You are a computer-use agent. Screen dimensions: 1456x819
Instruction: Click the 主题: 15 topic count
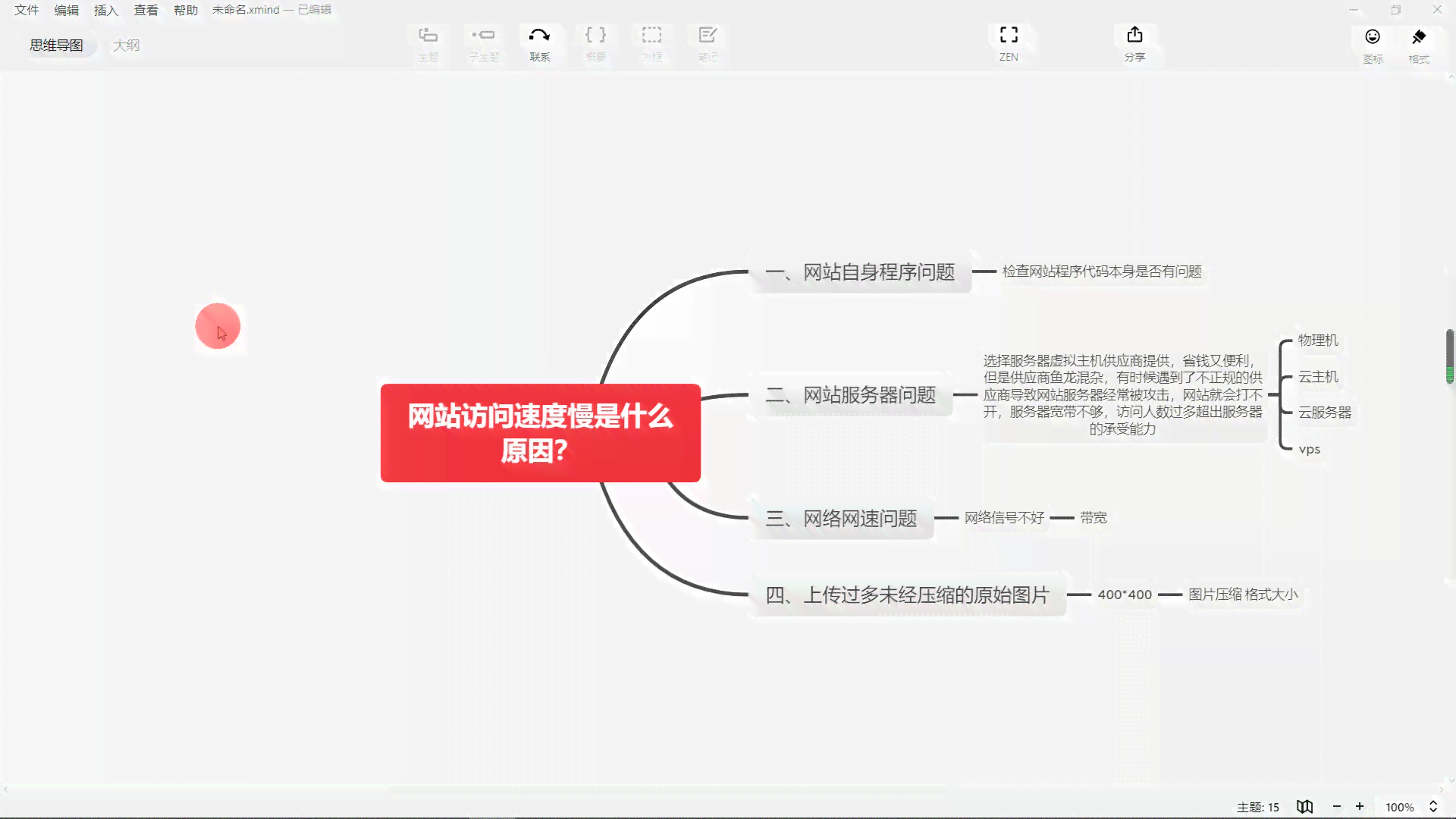coord(1257,807)
